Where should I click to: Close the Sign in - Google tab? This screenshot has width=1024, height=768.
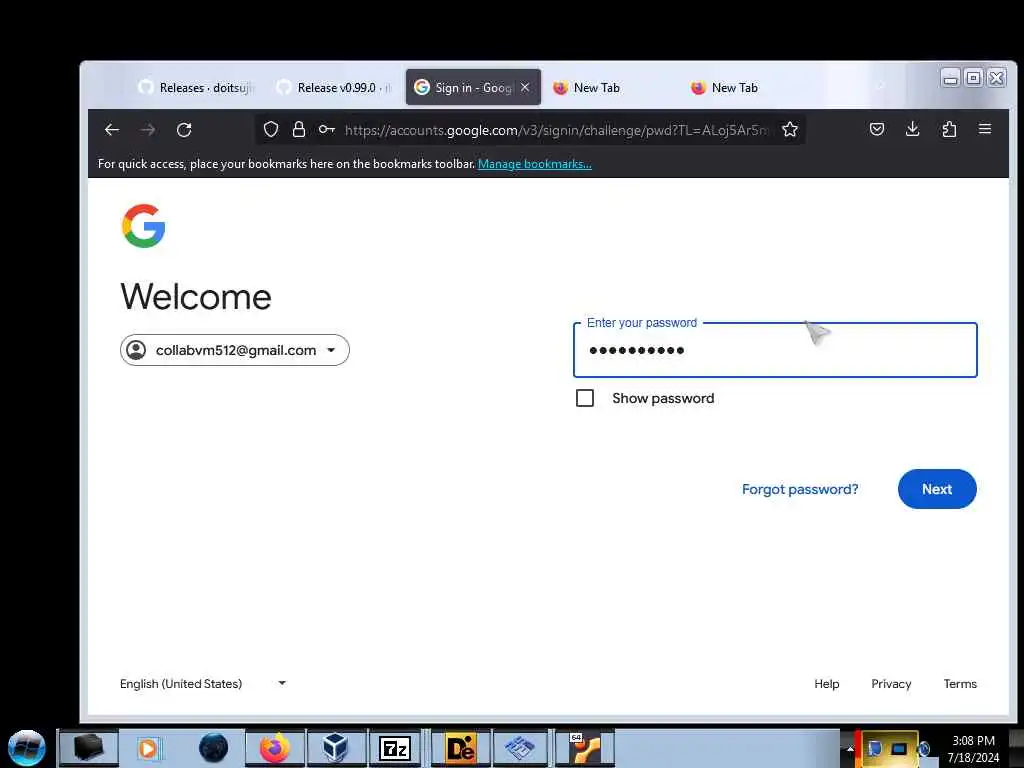click(525, 87)
